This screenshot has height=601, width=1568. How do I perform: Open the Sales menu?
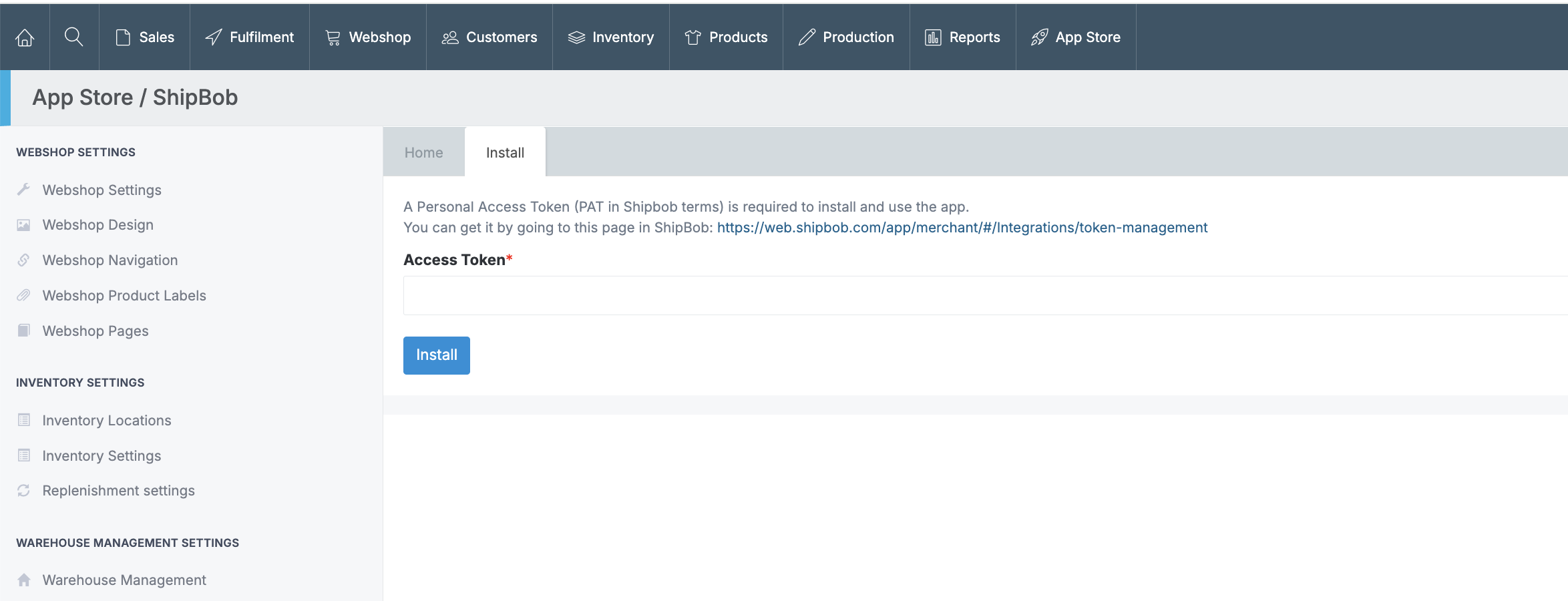tap(144, 37)
